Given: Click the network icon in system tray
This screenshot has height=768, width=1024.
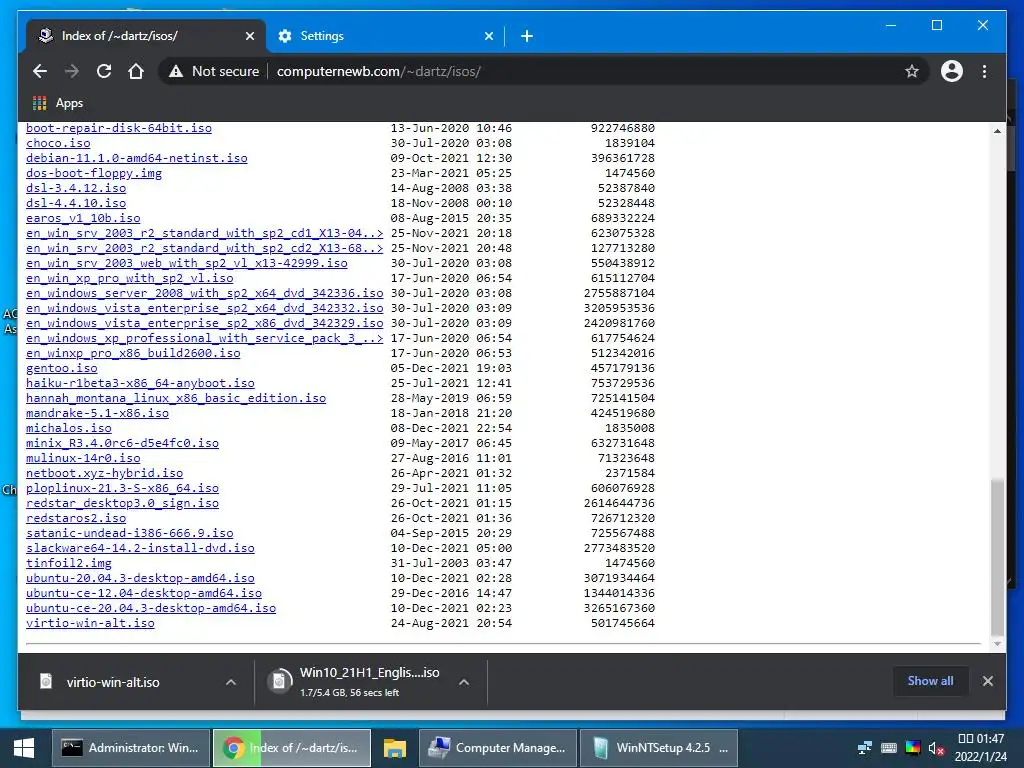Looking at the screenshot, I should 865,748.
